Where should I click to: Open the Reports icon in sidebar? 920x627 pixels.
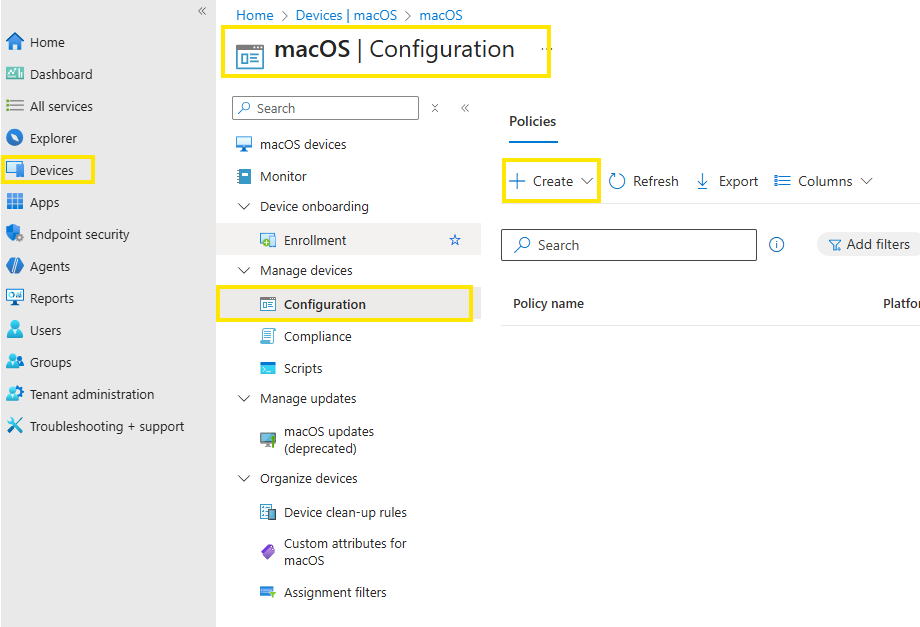pos(15,297)
